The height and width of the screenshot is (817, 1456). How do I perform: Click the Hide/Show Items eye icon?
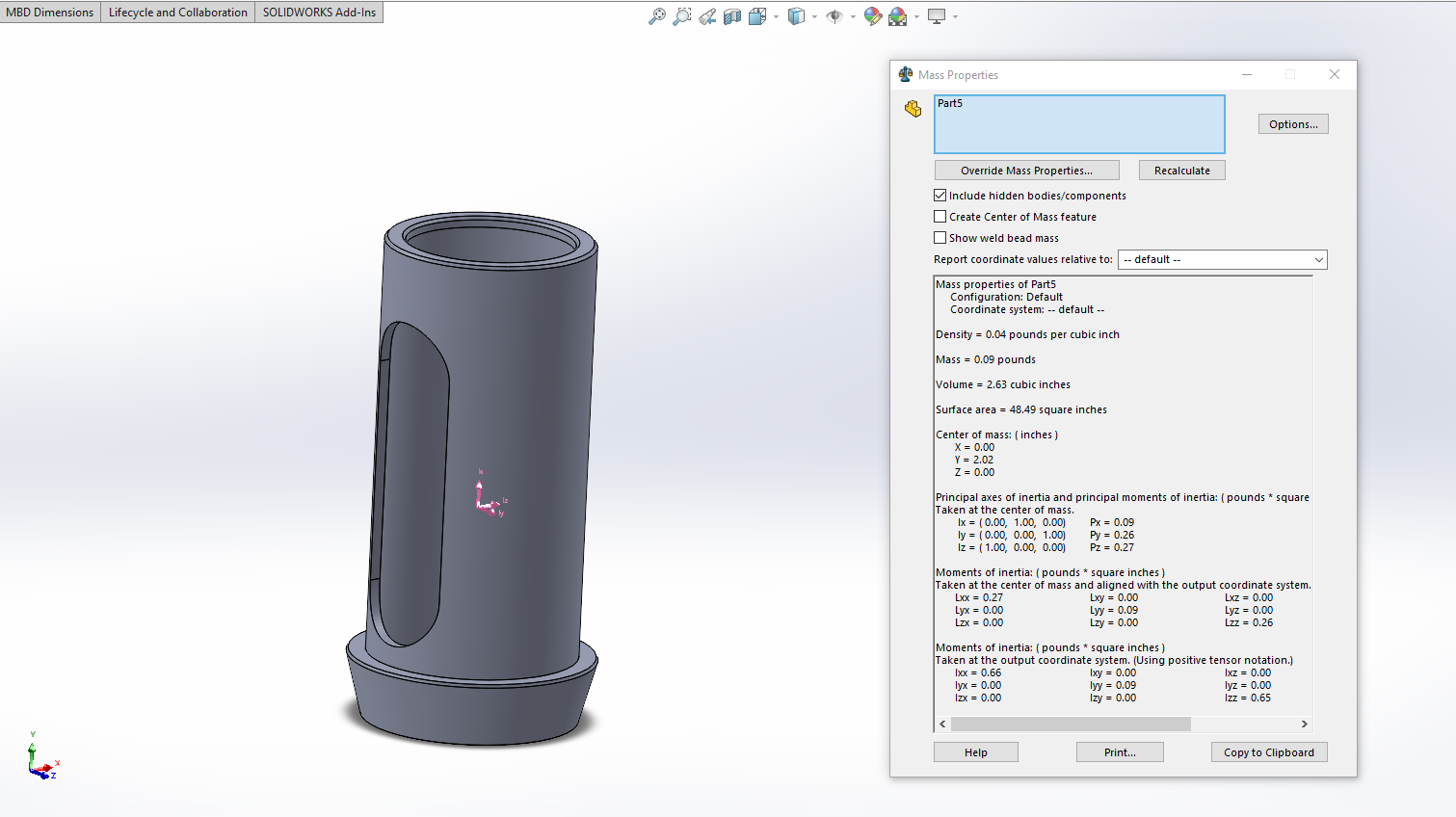click(834, 16)
